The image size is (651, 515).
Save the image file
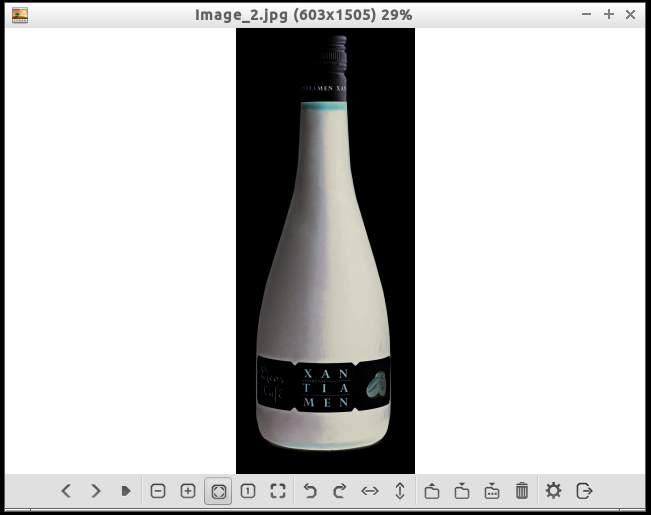click(x=462, y=491)
